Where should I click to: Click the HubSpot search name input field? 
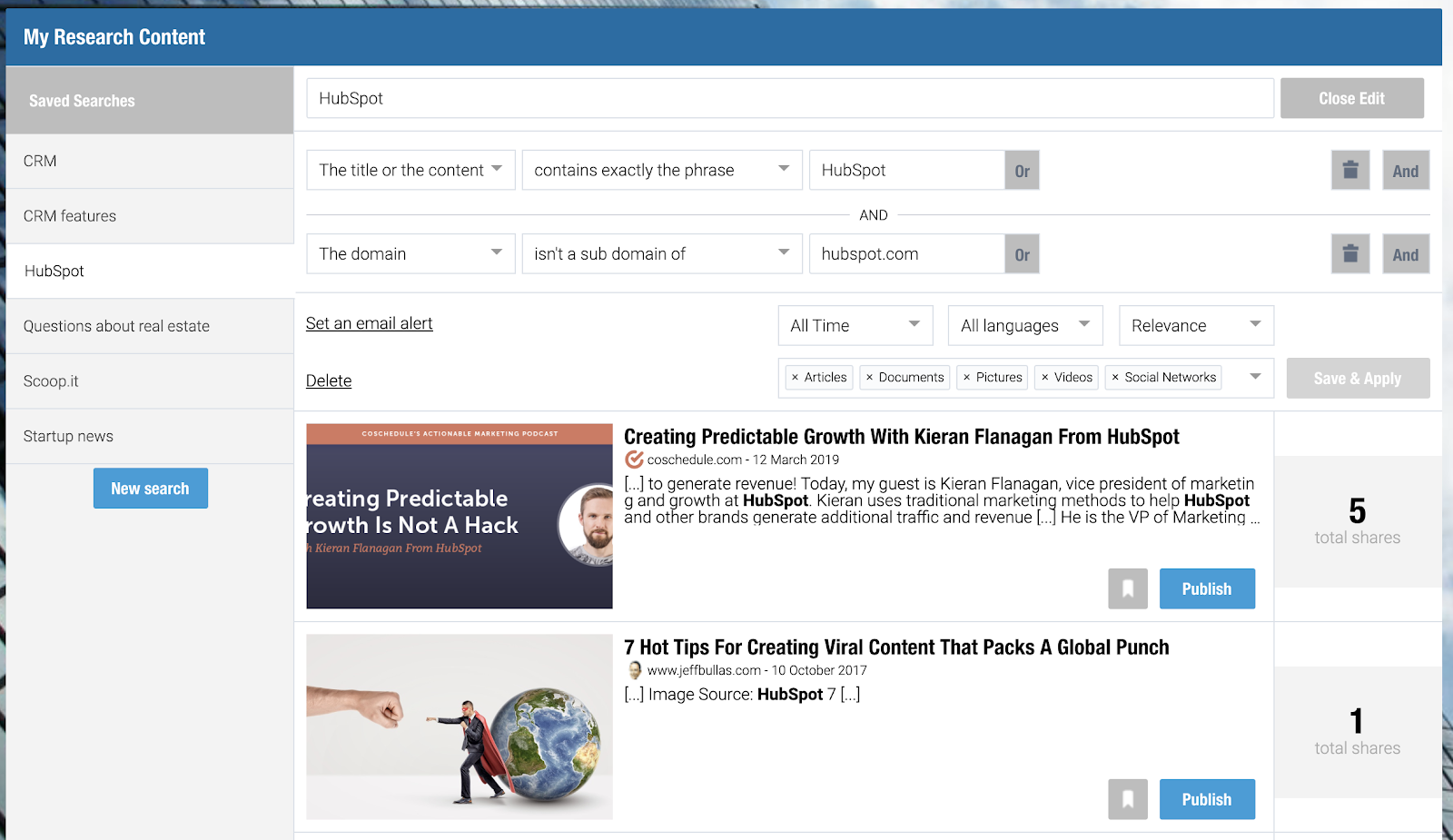(x=790, y=98)
